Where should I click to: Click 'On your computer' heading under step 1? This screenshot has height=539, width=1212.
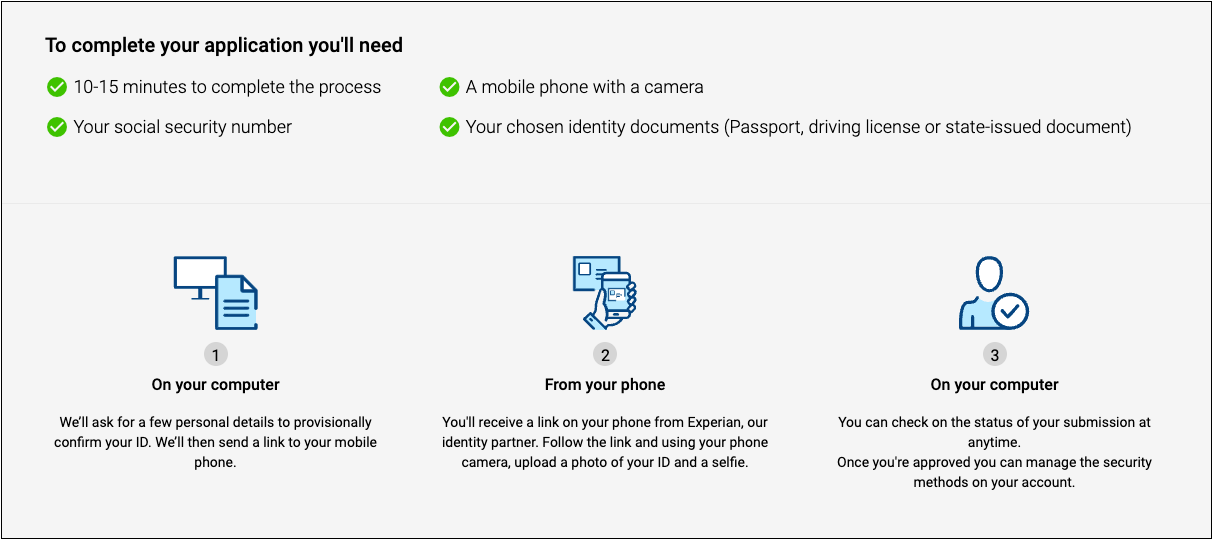[215, 384]
